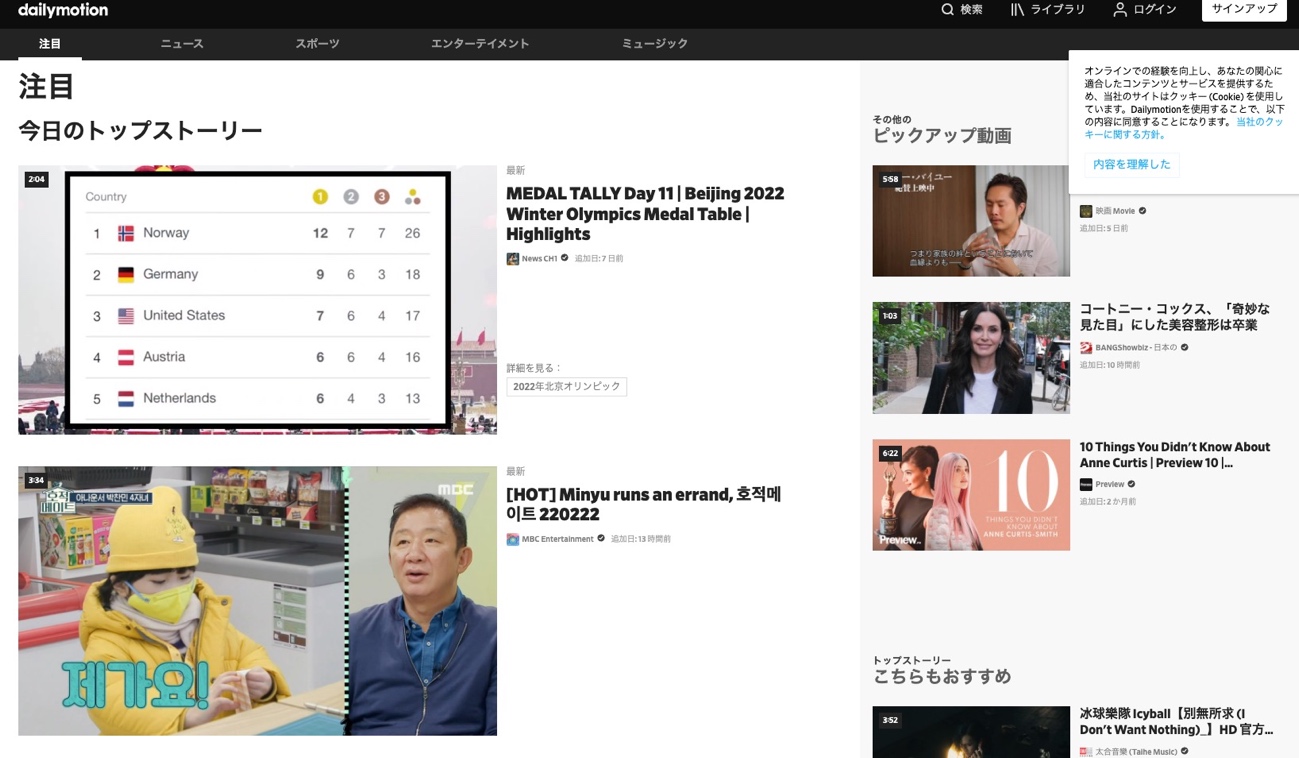Click the 検索 label in the header
Viewport: 1299px width, 758px height.
tap(971, 10)
